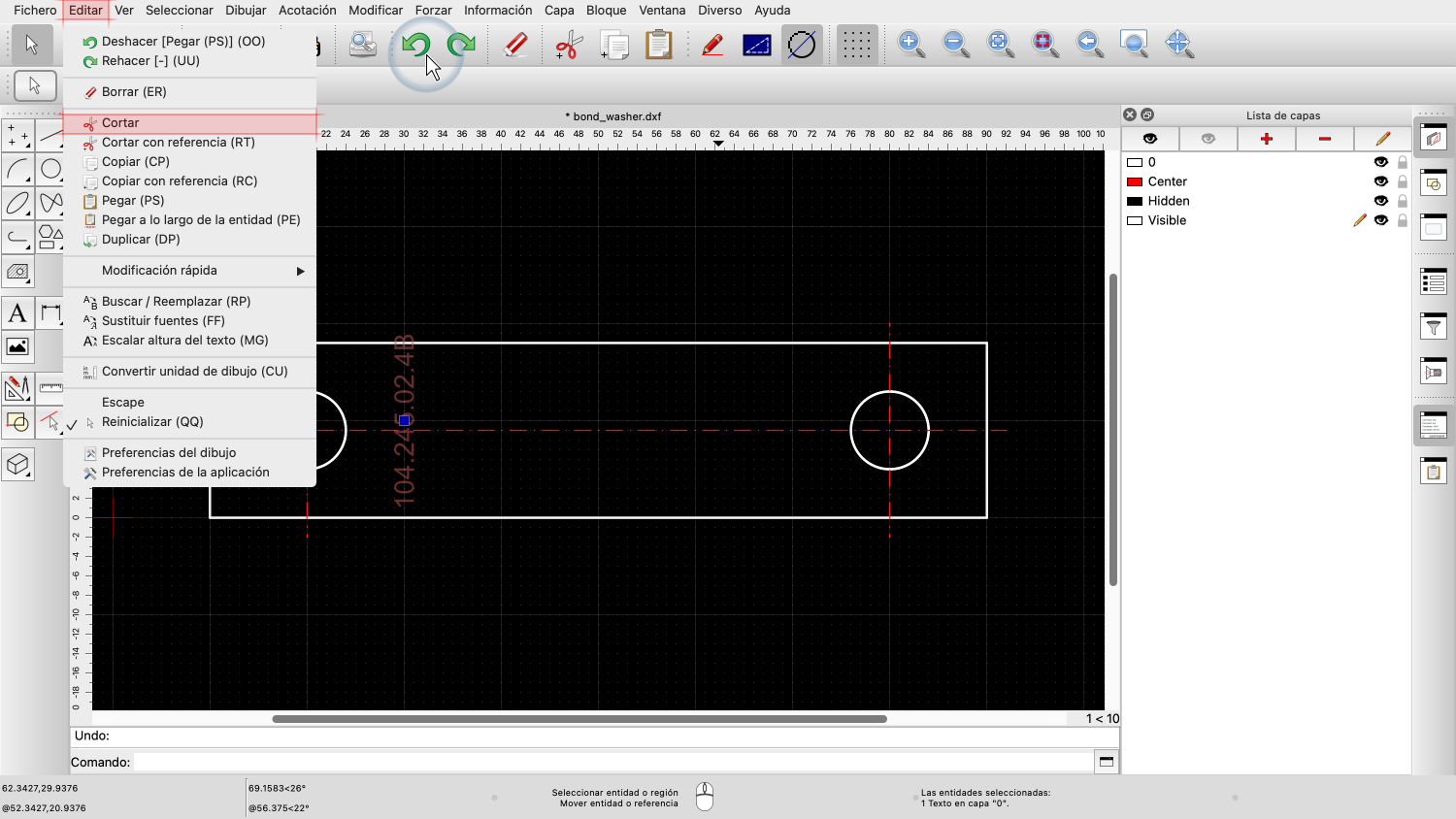Click the redo arrow in the toolbar

pos(461,45)
